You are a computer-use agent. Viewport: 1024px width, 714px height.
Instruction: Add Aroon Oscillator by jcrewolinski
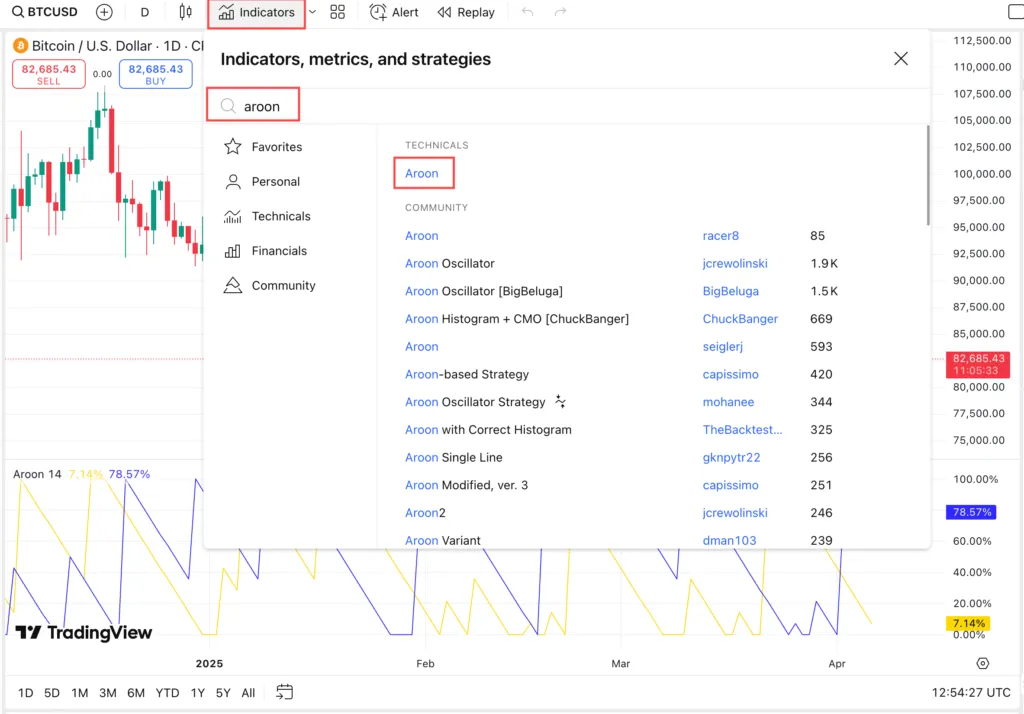pos(449,263)
